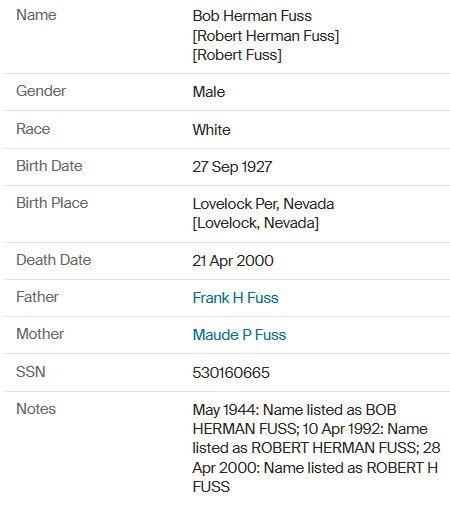Screen dimensions: 450x506
Task: Click the alternate name Robert Fuss
Action: click(237, 55)
